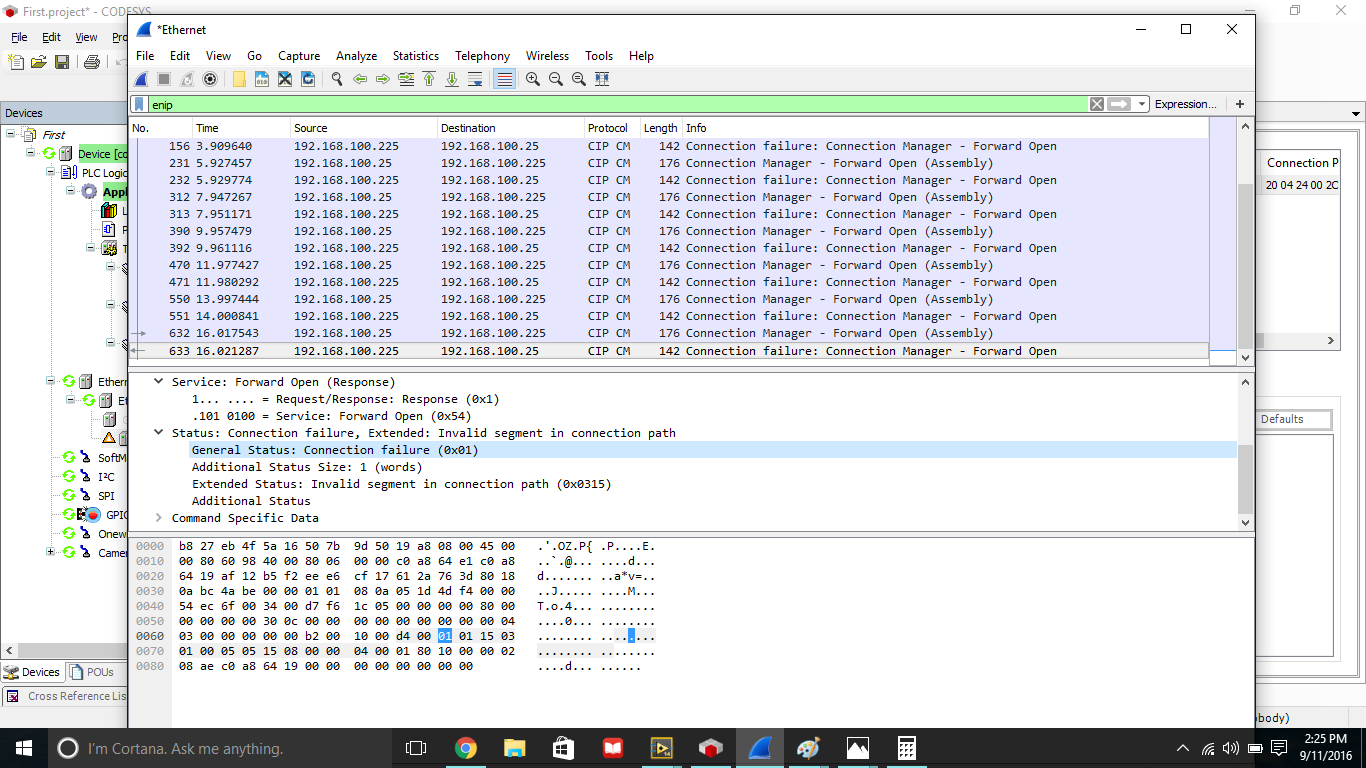This screenshot has width=1366, height=768.
Task: Clear the enip display filter
Action: click(1097, 104)
